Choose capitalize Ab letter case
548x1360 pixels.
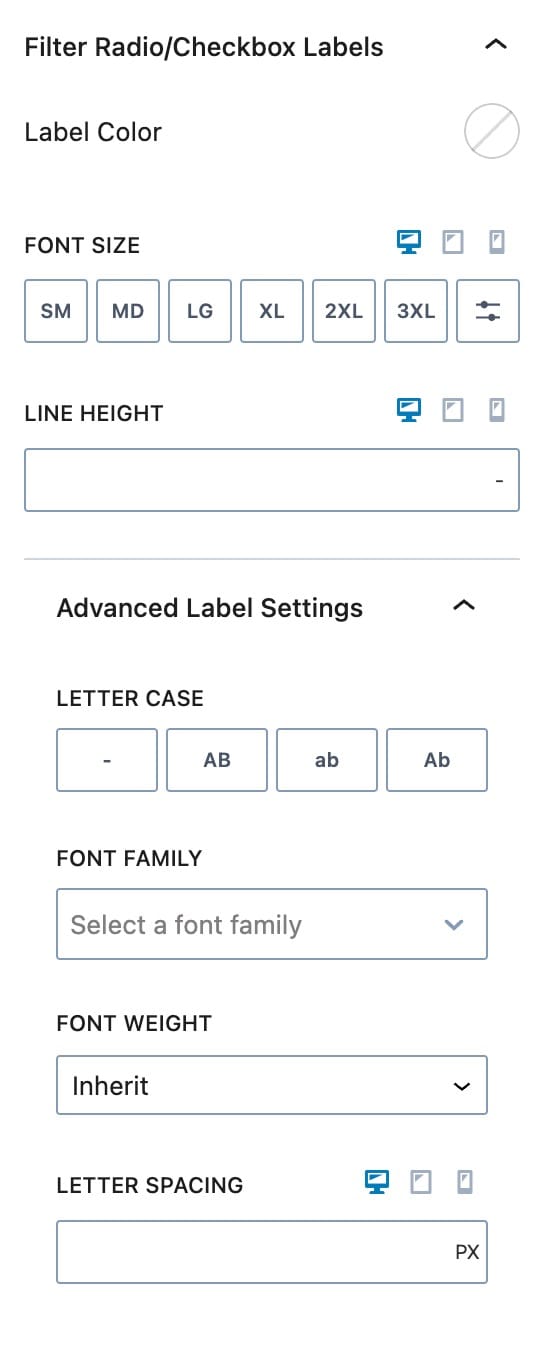[437, 760]
